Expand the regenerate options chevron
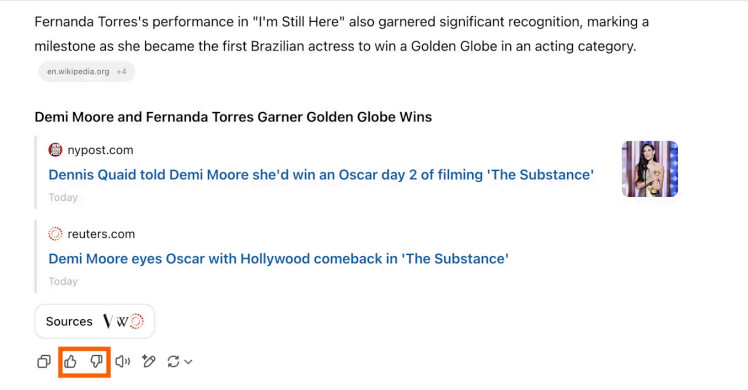This screenshot has width=748, height=390. coord(188,362)
